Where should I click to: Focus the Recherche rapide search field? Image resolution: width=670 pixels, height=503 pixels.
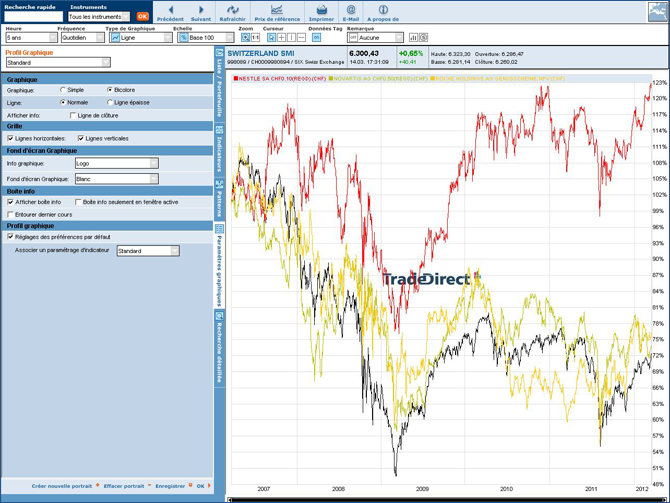point(33,17)
